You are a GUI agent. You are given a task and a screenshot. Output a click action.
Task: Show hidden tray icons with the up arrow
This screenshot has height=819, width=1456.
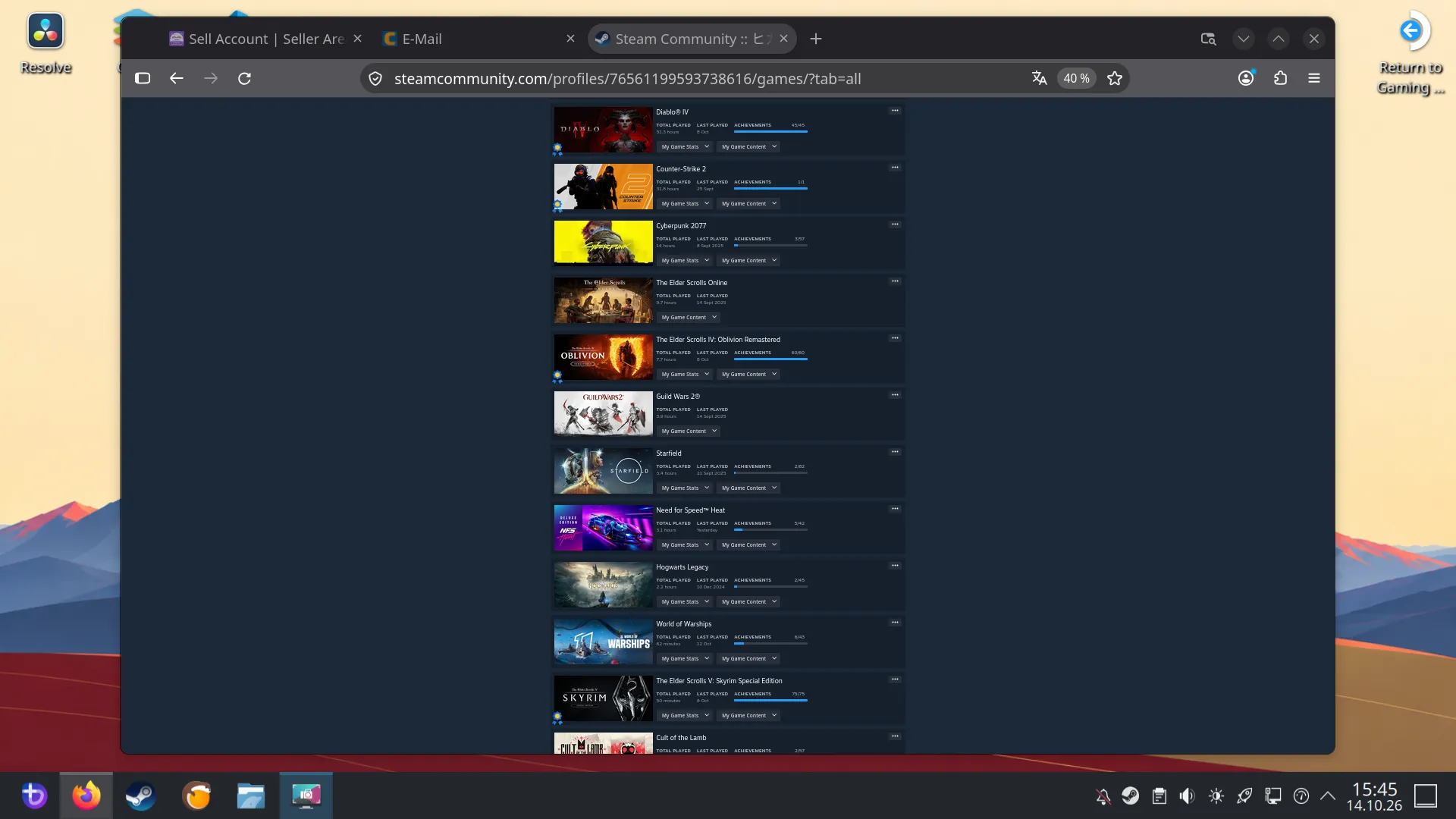[1327, 795]
